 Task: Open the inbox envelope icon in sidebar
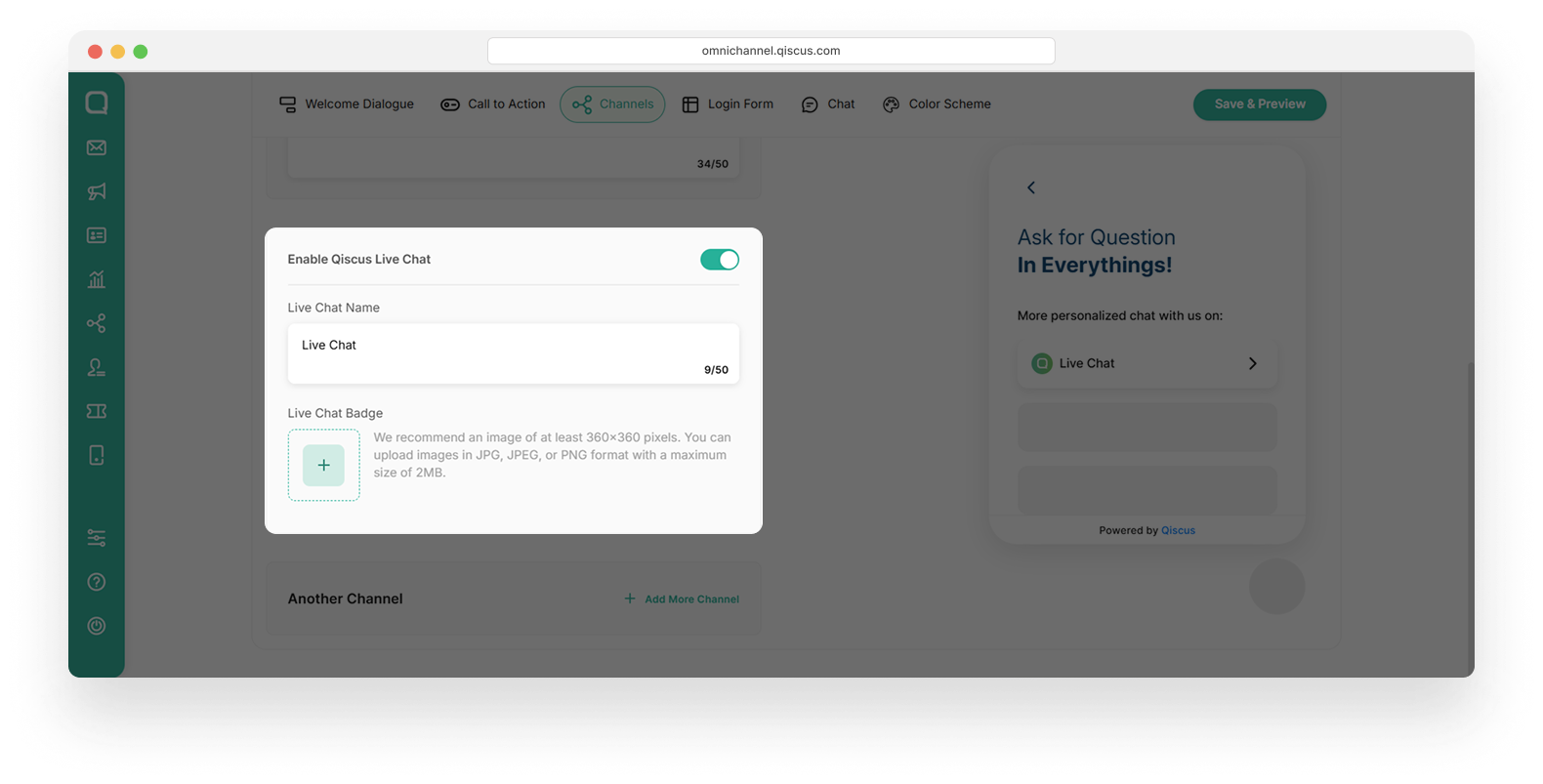pos(96,147)
